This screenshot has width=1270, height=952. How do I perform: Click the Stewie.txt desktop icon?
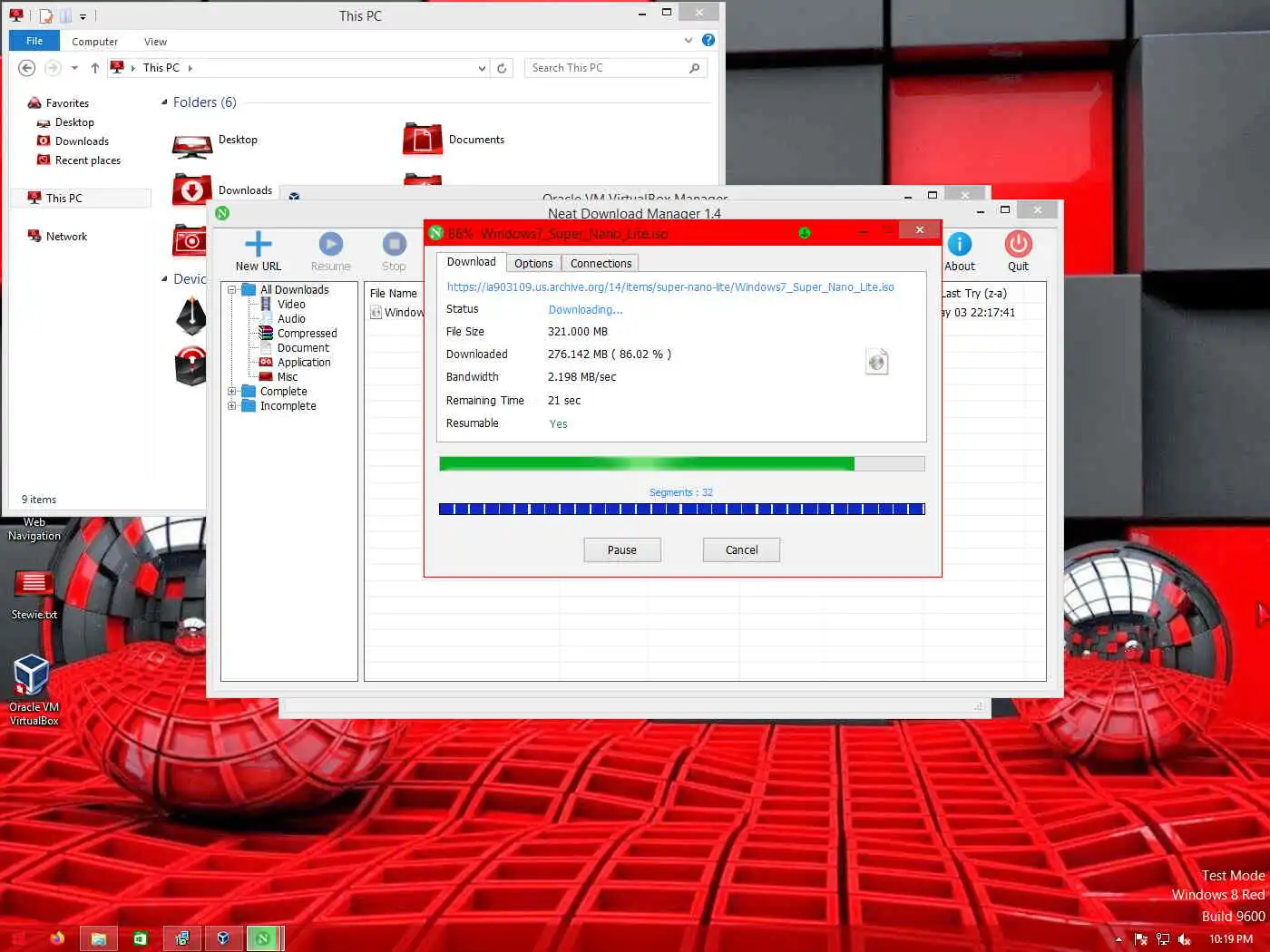(34, 584)
